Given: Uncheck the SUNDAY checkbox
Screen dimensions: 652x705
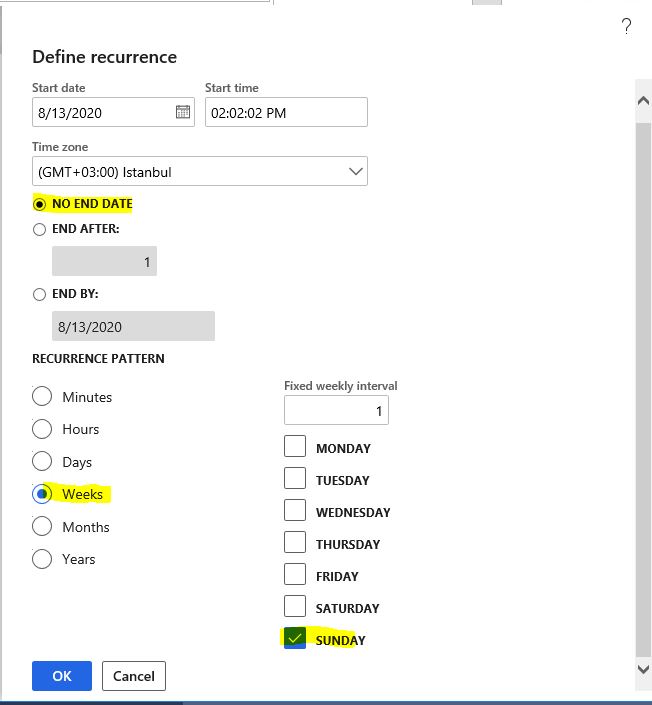Looking at the screenshot, I should [x=295, y=638].
